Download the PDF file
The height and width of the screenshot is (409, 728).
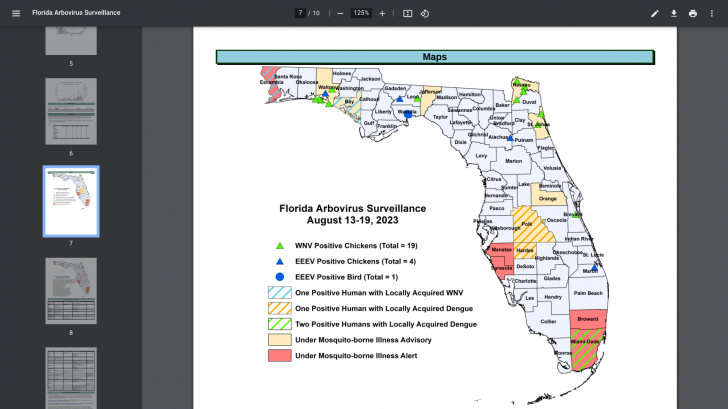click(674, 13)
